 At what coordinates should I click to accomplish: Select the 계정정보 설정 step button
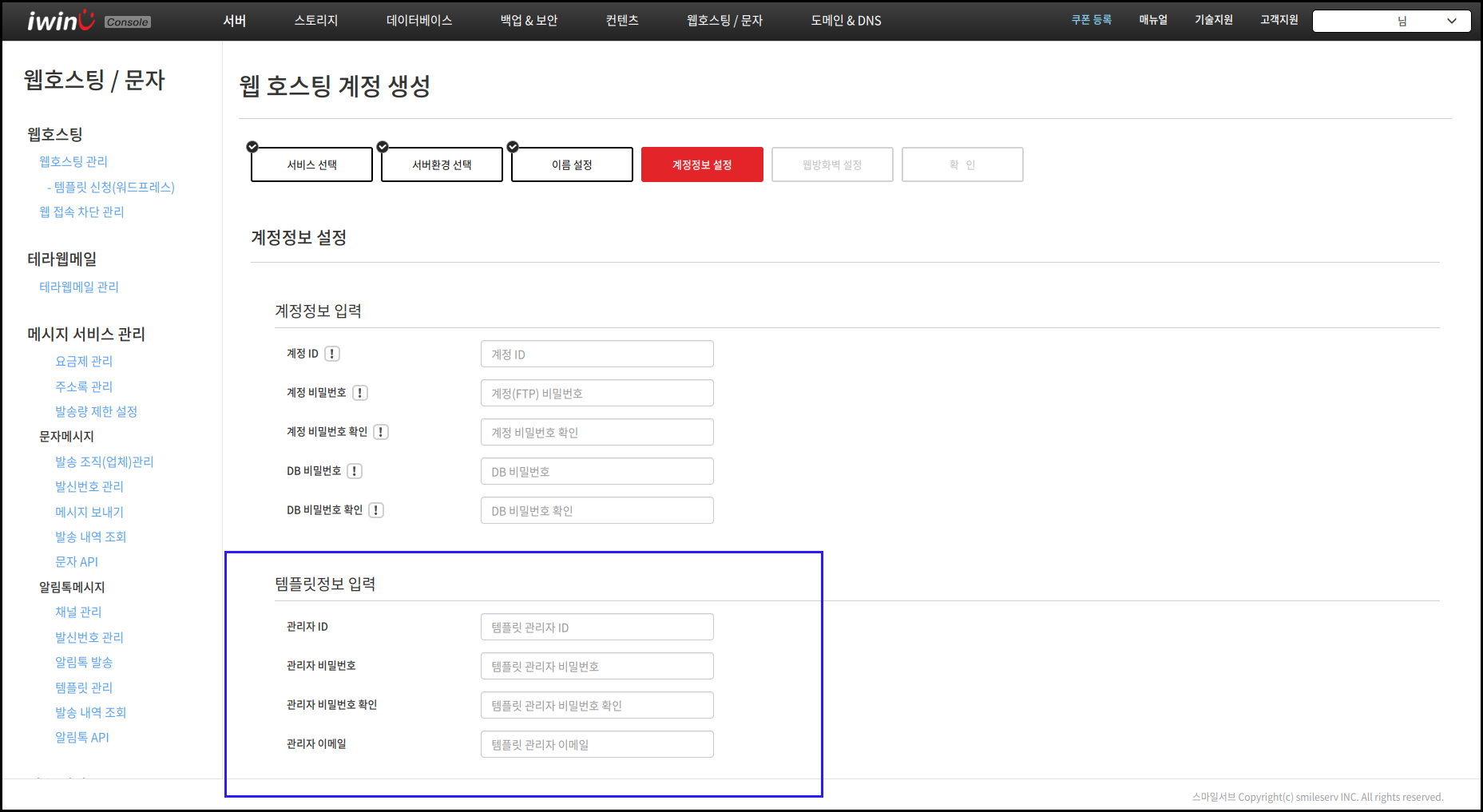point(702,164)
